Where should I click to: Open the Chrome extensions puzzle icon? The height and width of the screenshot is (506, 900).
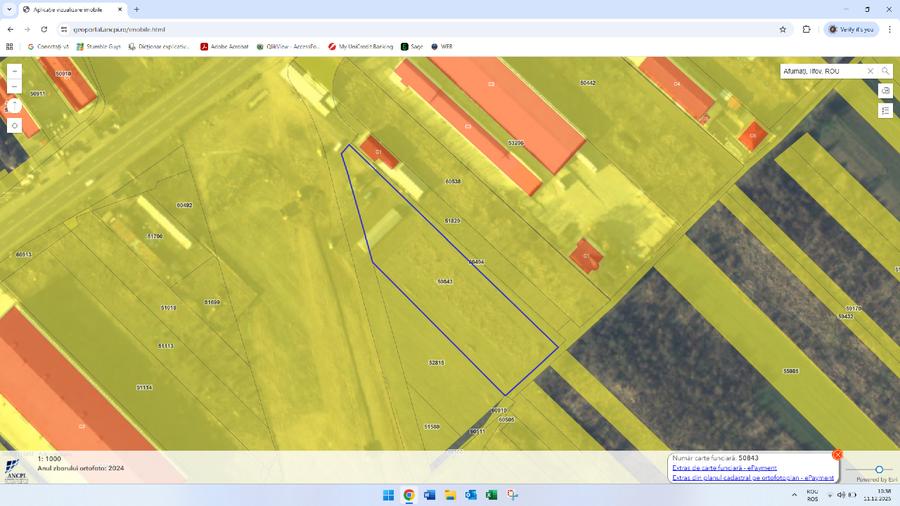806,29
